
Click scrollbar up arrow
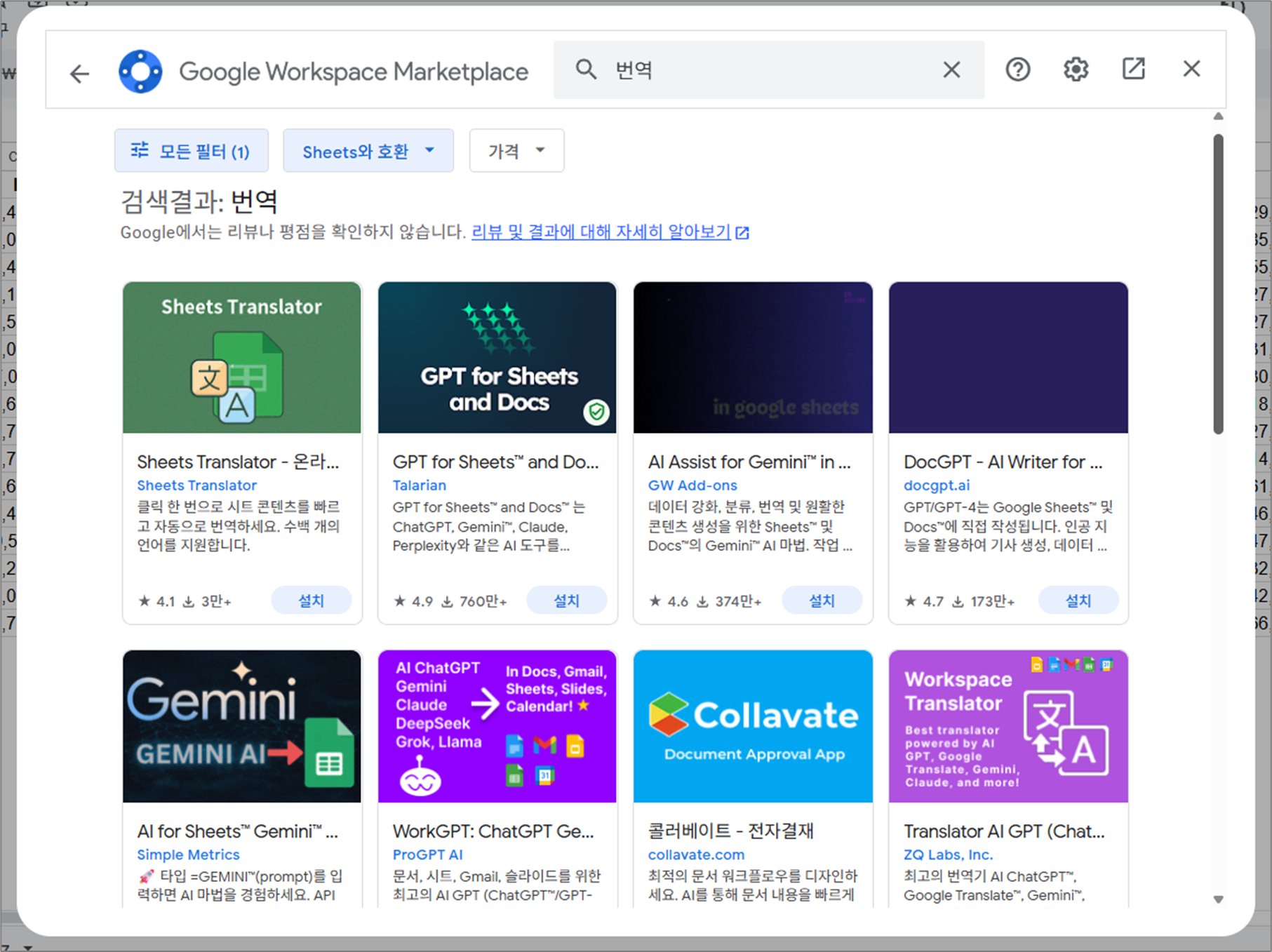coord(1219,116)
